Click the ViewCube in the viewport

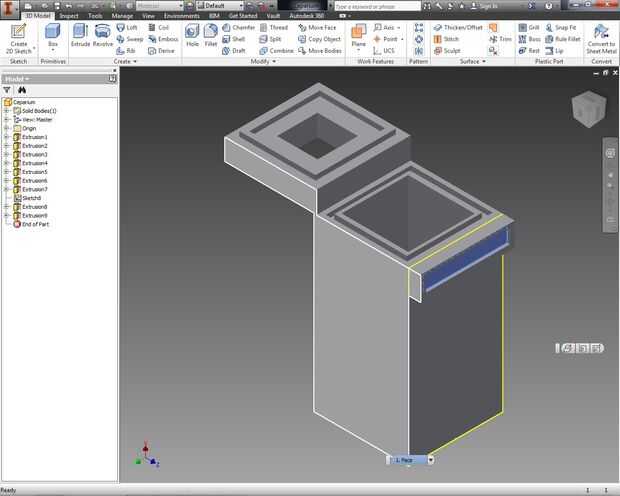tap(589, 109)
